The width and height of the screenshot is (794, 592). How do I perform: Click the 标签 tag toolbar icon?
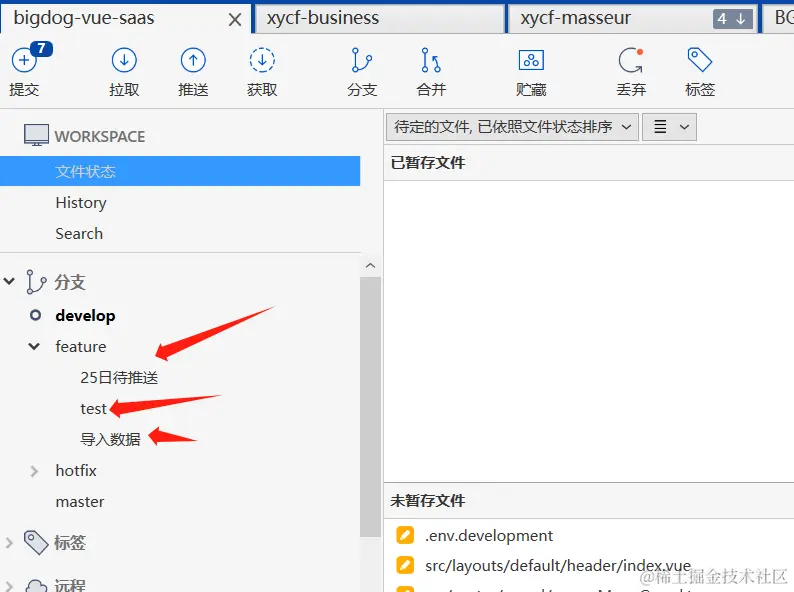coord(700,60)
